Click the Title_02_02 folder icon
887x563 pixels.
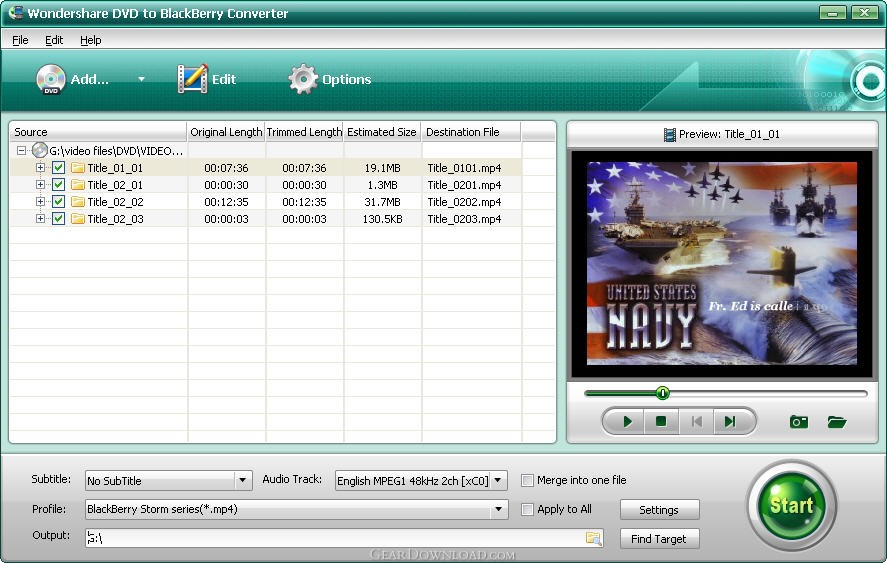(78, 202)
